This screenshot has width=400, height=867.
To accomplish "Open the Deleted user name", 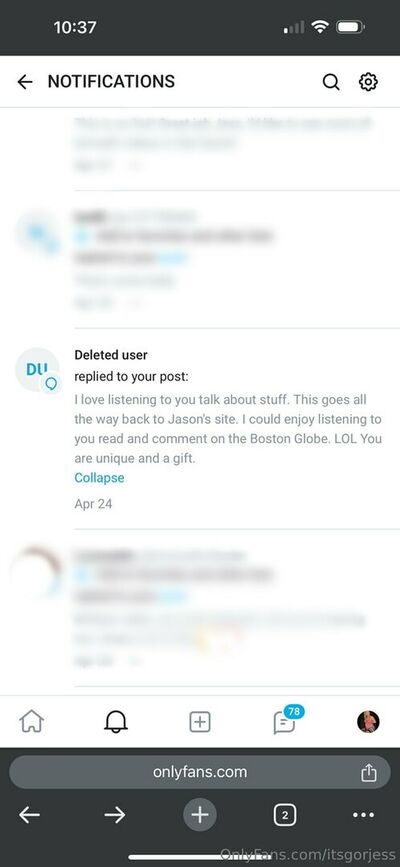I will [111, 355].
